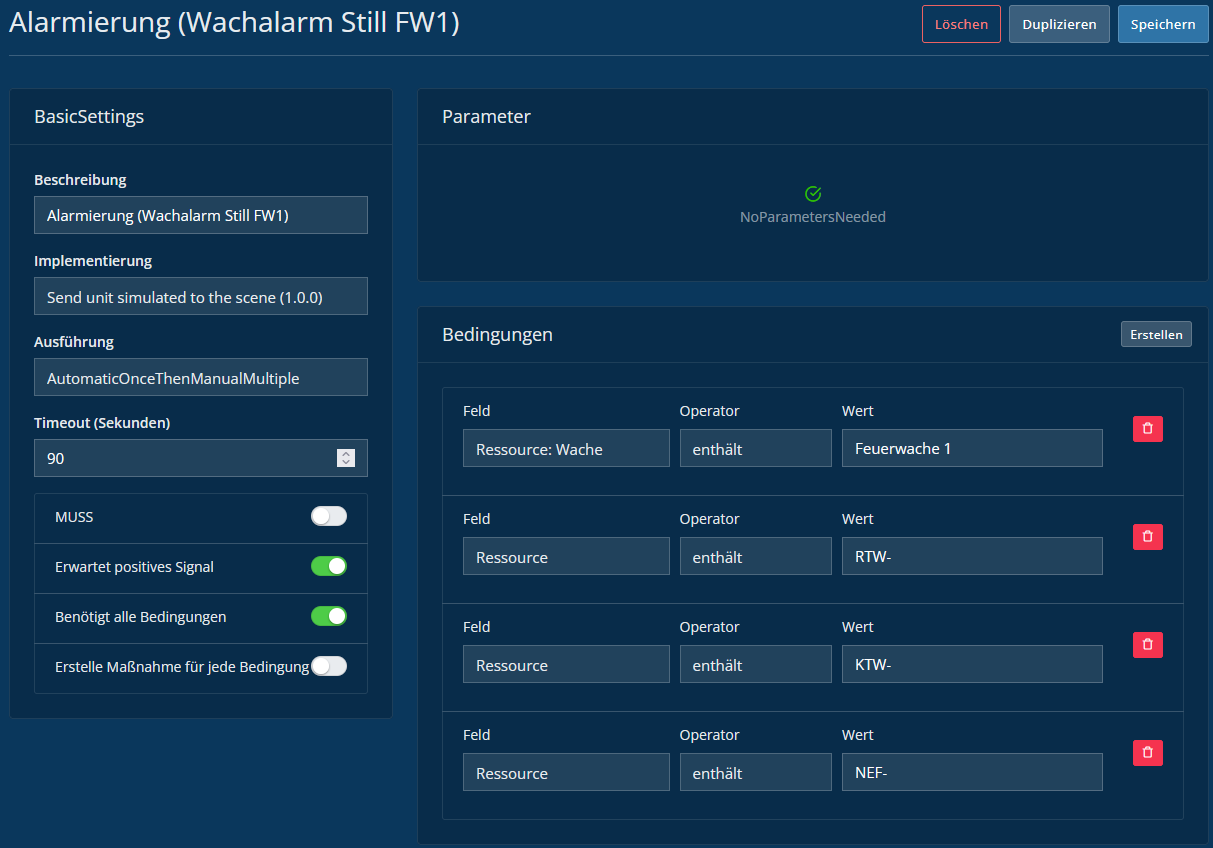Disable Erwartet positives Signal switch
Viewport: 1213px width, 848px height.
[x=328, y=567]
